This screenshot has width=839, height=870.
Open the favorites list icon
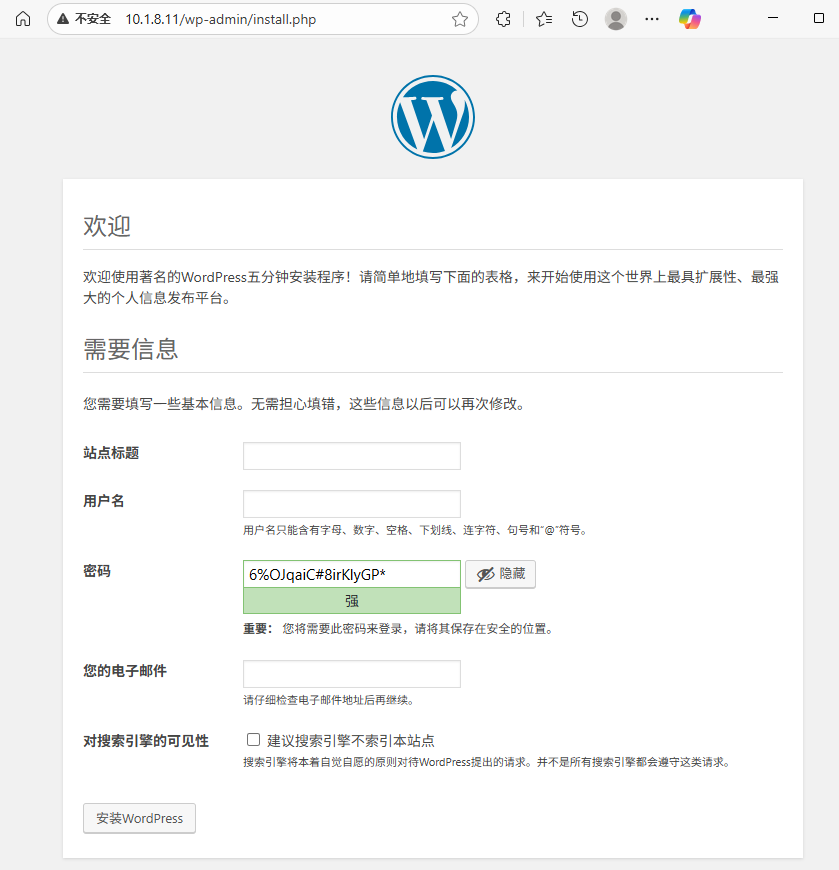click(x=544, y=19)
